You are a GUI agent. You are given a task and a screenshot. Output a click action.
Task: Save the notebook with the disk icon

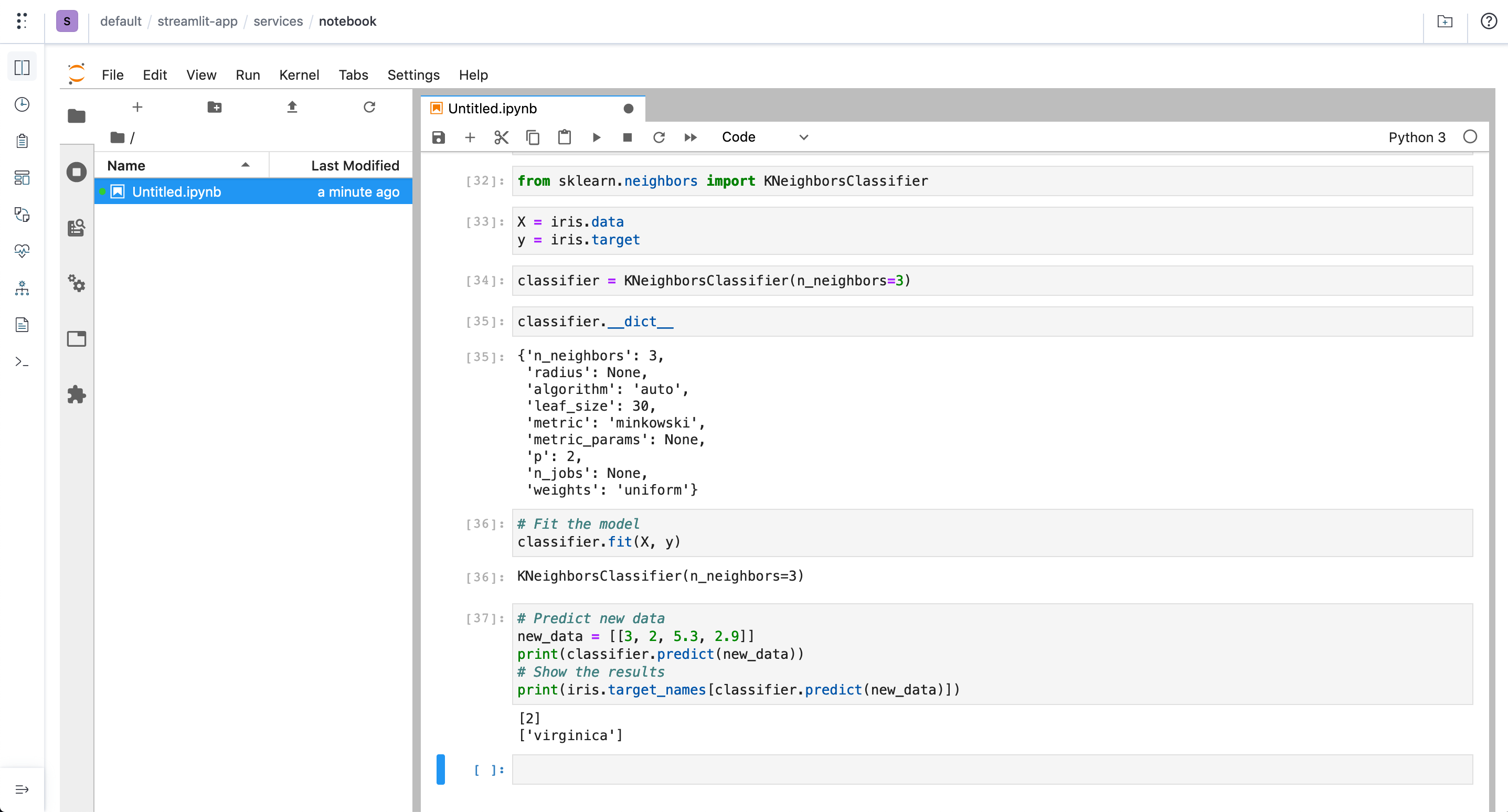coord(439,137)
